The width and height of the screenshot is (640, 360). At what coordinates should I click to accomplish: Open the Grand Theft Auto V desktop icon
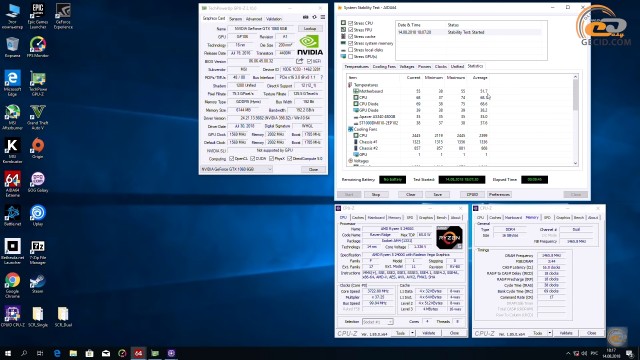coord(38,117)
